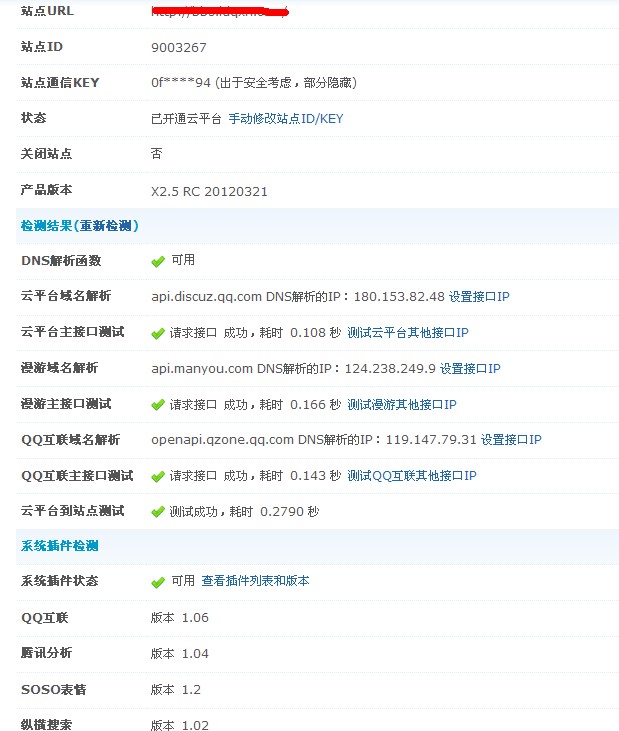The image size is (619, 731).
Task: Click green check in 云平台主接口测试 row
Action: tap(158, 333)
